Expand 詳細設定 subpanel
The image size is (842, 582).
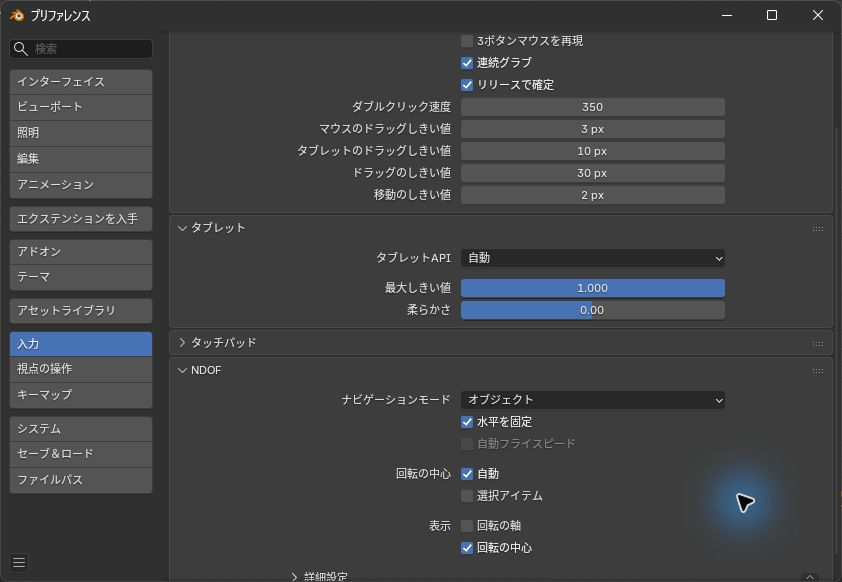coord(294,577)
